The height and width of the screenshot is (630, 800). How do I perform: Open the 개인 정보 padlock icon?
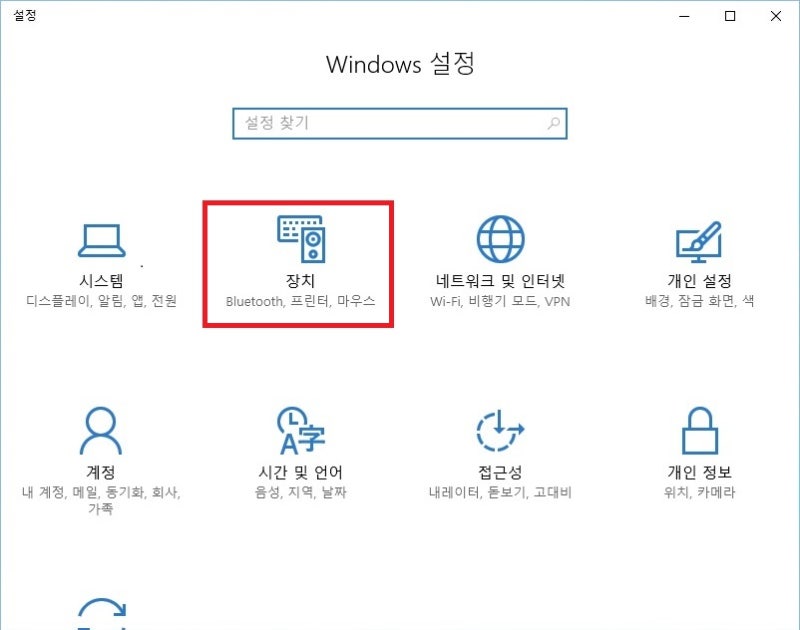click(x=700, y=431)
